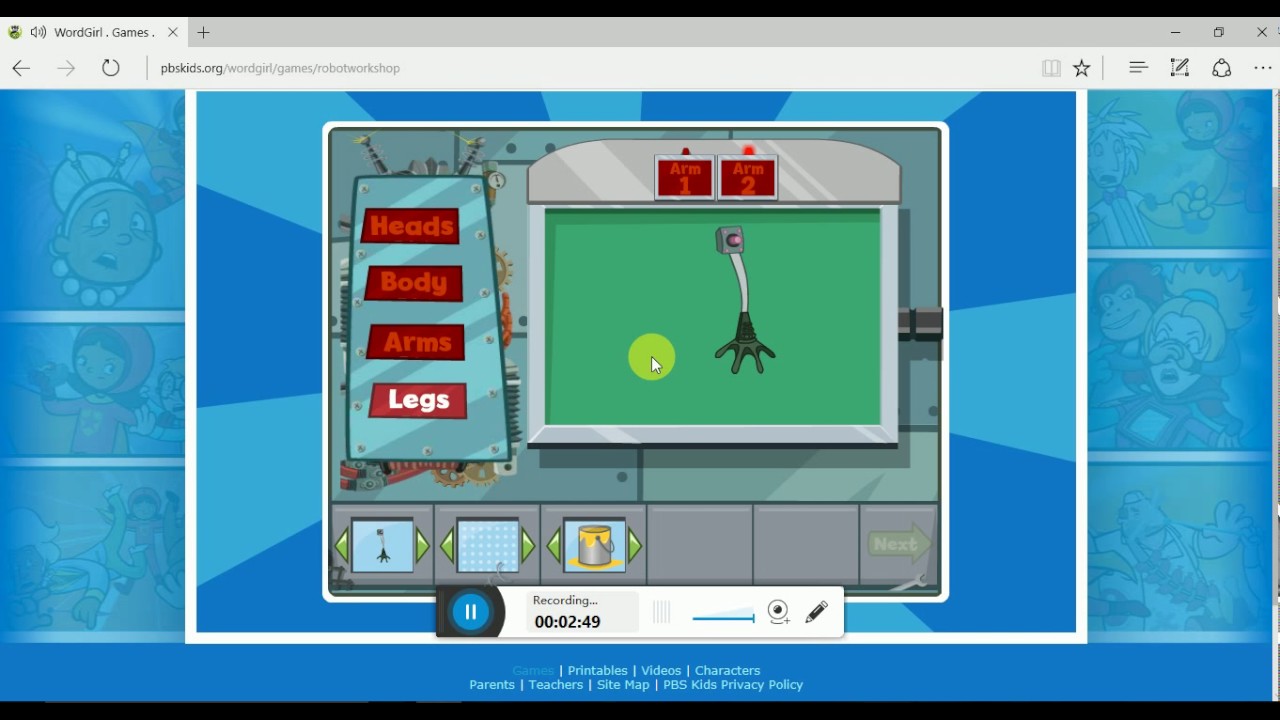This screenshot has width=1280, height=720.
Task: Click the recording toolbar drag handle
Action: point(661,612)
